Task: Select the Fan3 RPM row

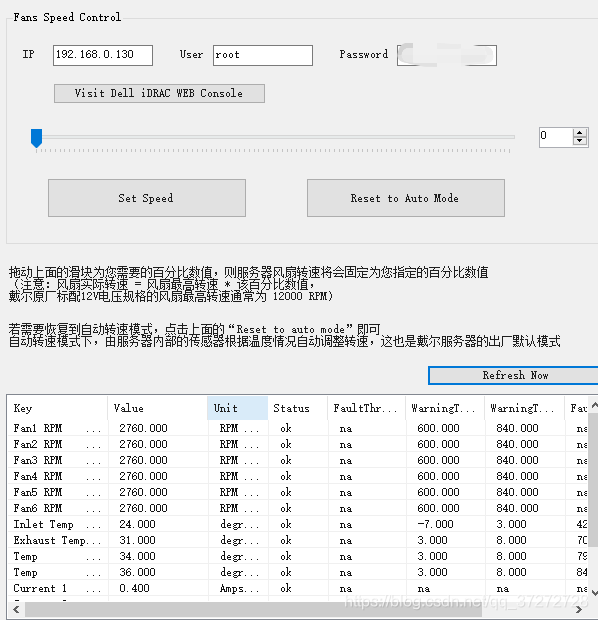Action: coord(298,460)
